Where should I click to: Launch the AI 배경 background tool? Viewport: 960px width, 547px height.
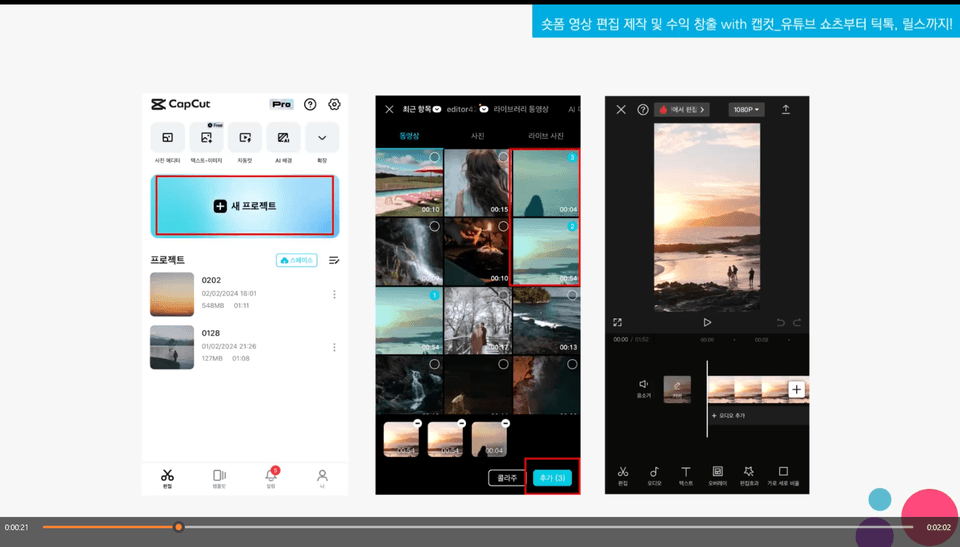coord(283,138)
